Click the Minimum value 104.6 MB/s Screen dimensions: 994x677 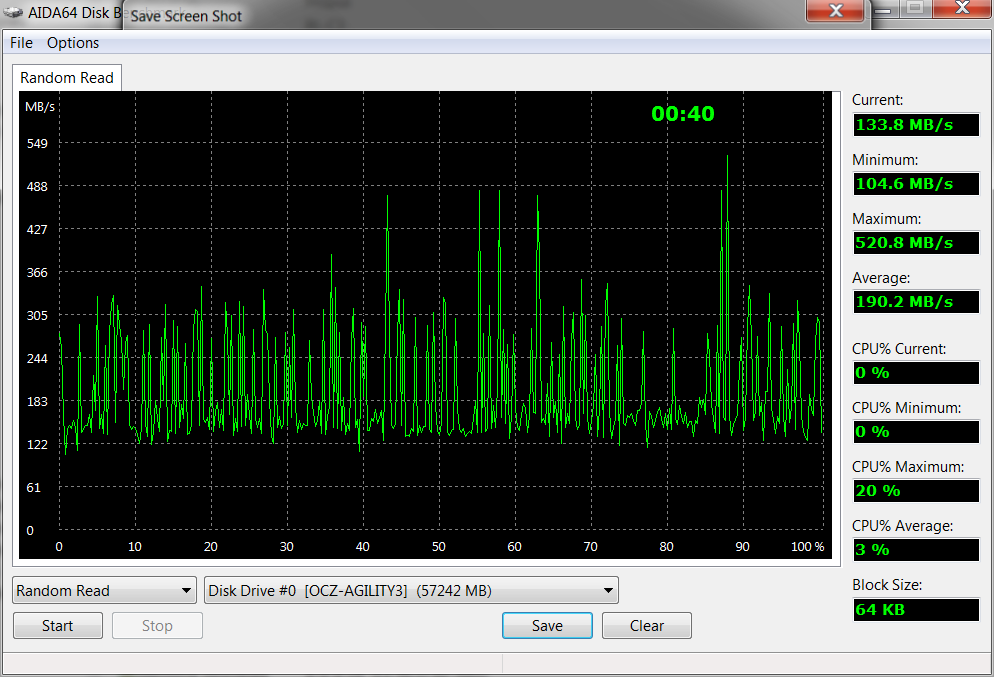916,184
